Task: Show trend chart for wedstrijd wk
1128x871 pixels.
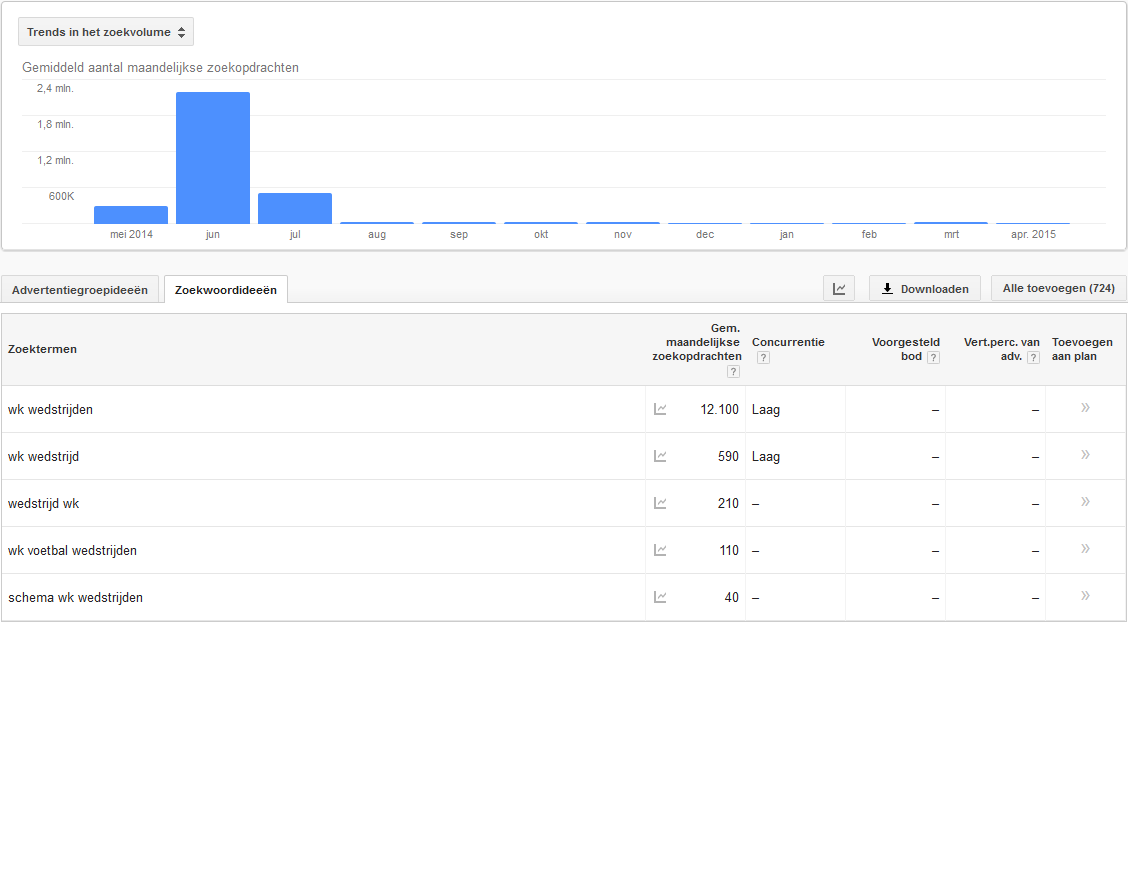Action: click(x=660, y=503)
